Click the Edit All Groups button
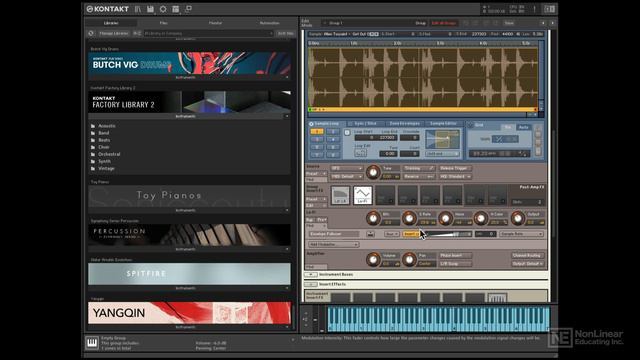 pyautogui.click(x=444, y=23)
